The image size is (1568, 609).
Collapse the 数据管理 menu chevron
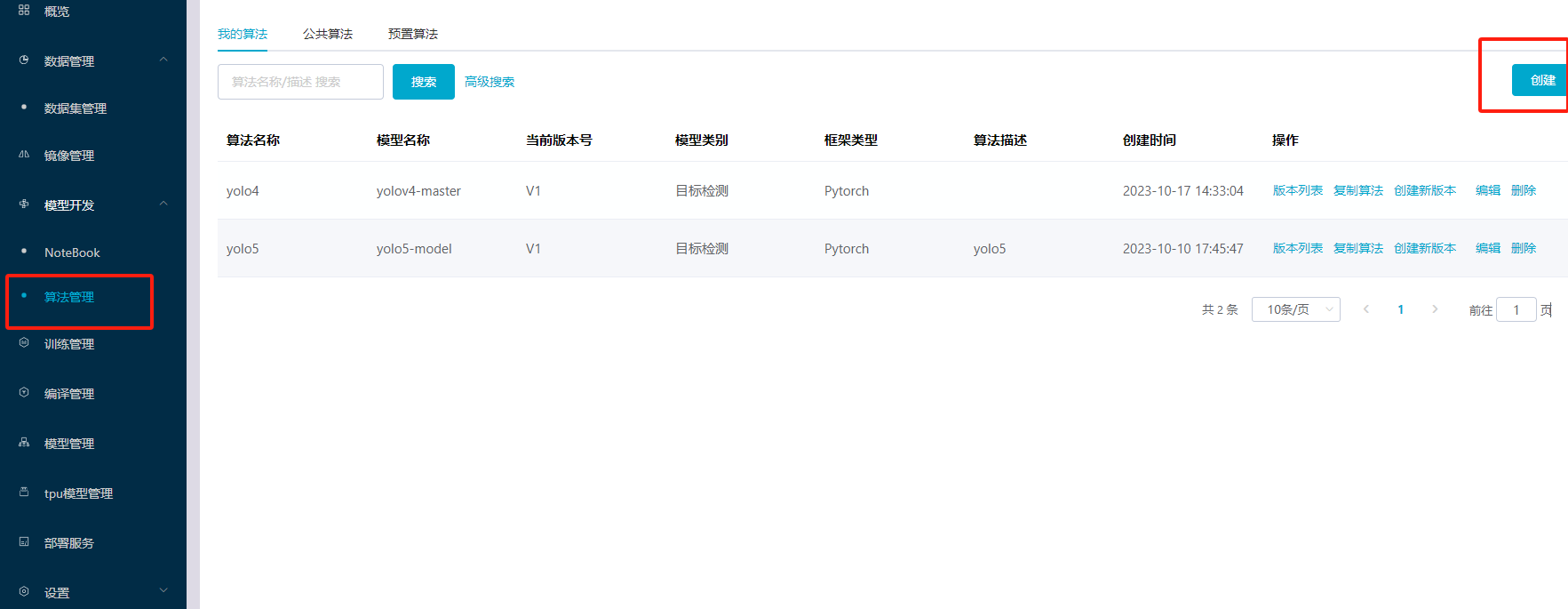click(x=163, y=60)
